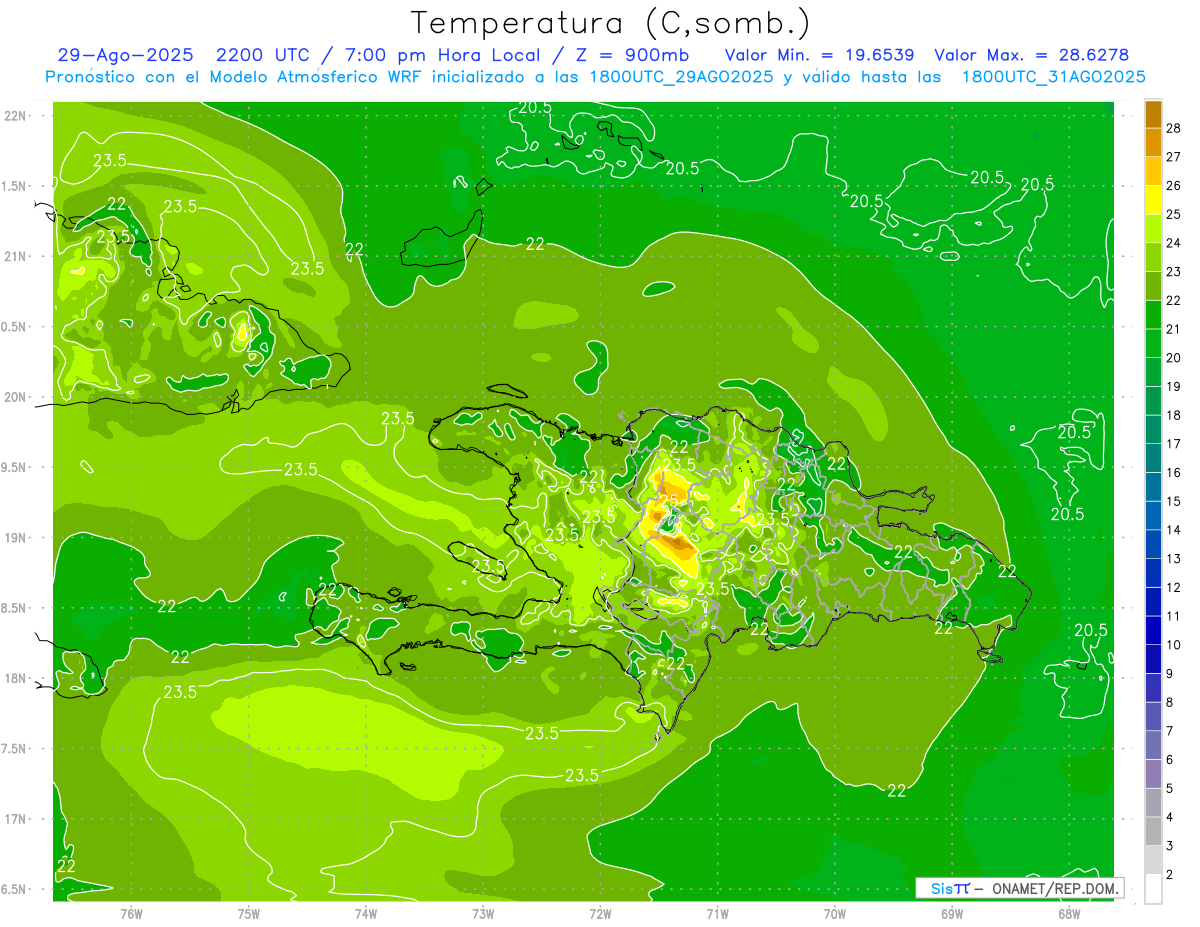1200x927 pixels.
Task: Click "Valor Max. = 28.6278" text
Action: pos(1031,55)
